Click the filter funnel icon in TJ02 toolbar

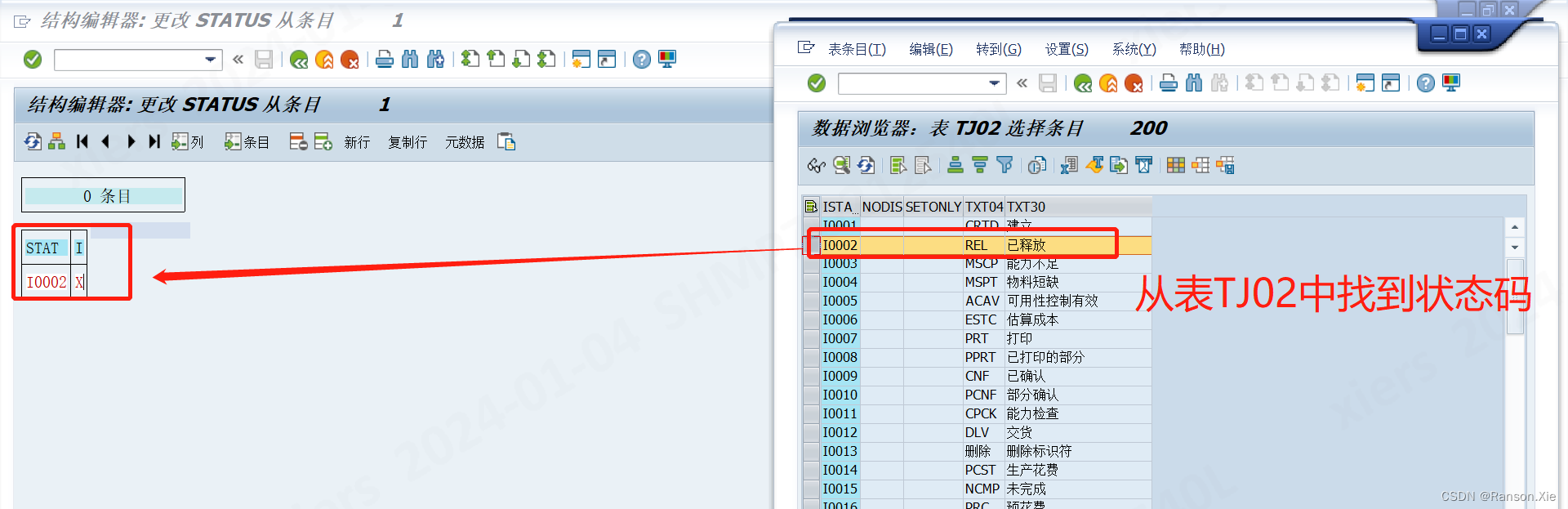click(x=1004, y=166)
